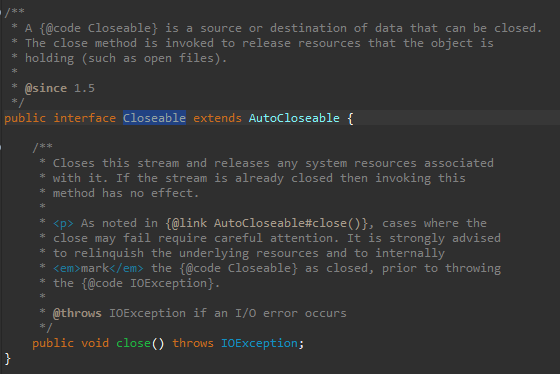Click AutoCloseable in the extends clause

(294, 118)
